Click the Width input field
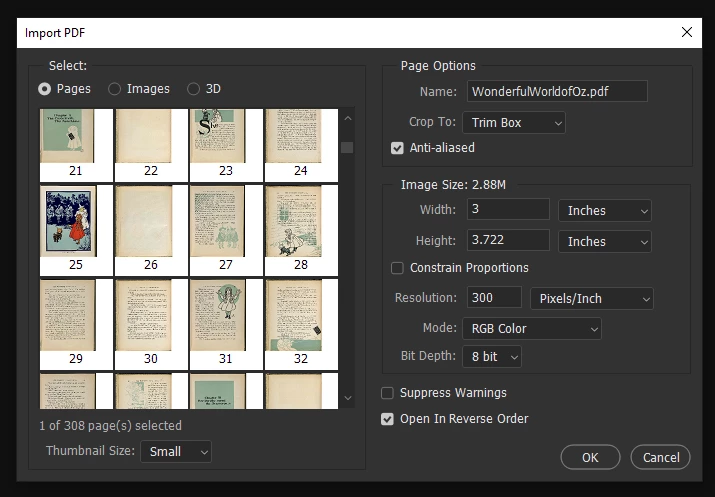The height and width of the screenshot is (497, 715). 508,209
